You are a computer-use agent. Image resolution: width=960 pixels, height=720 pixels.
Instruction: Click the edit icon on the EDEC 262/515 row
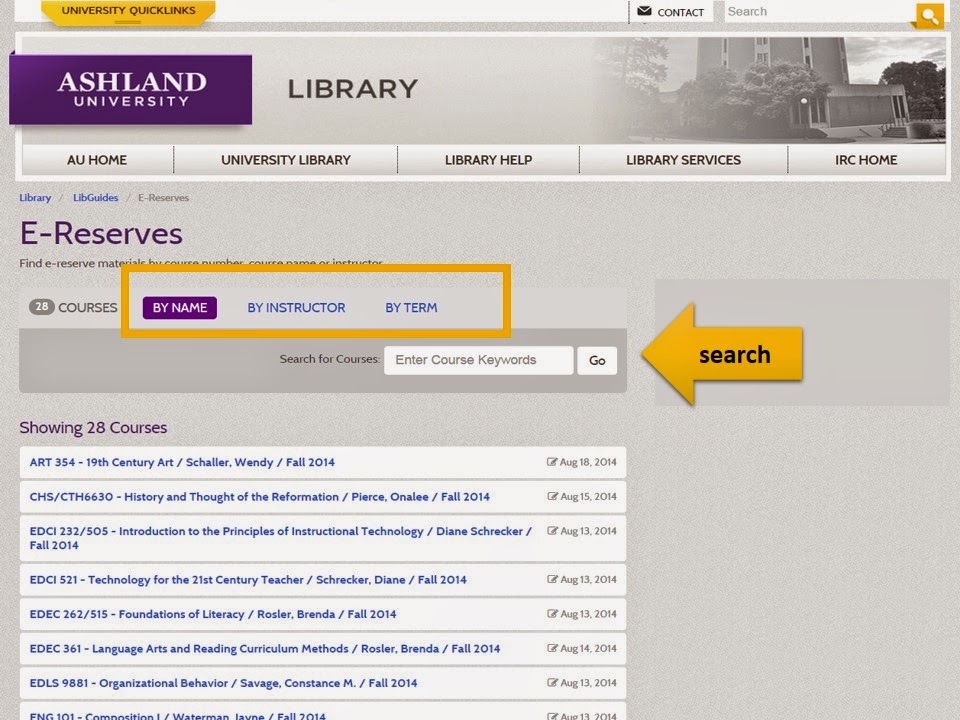pos(552,613)
